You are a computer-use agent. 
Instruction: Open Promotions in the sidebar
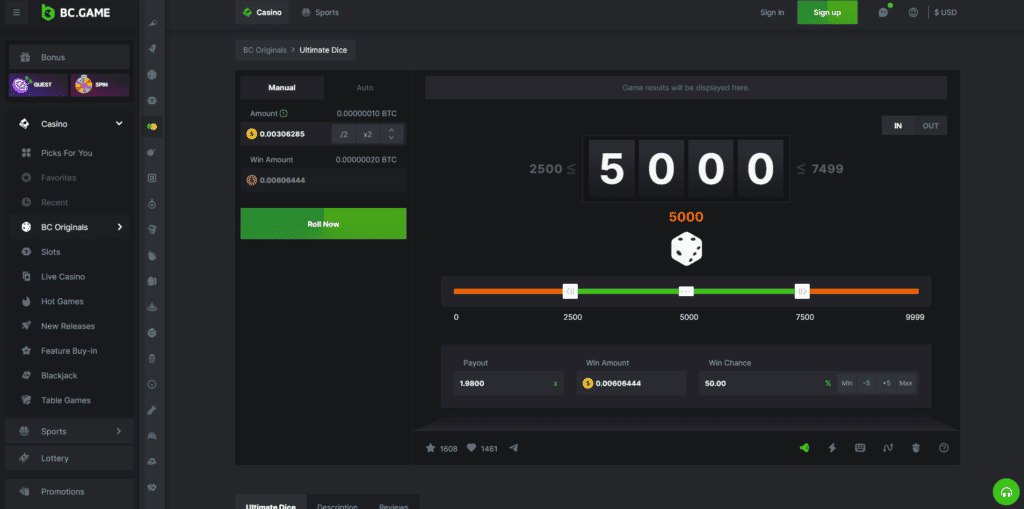(x=69, y=491)
